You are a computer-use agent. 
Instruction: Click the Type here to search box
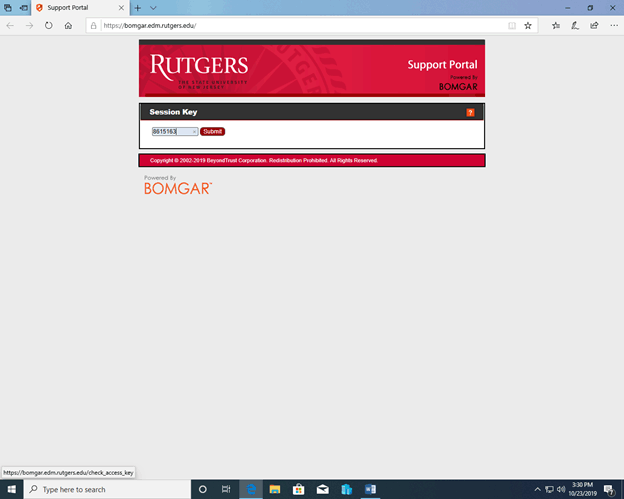[x=107, y=489]
